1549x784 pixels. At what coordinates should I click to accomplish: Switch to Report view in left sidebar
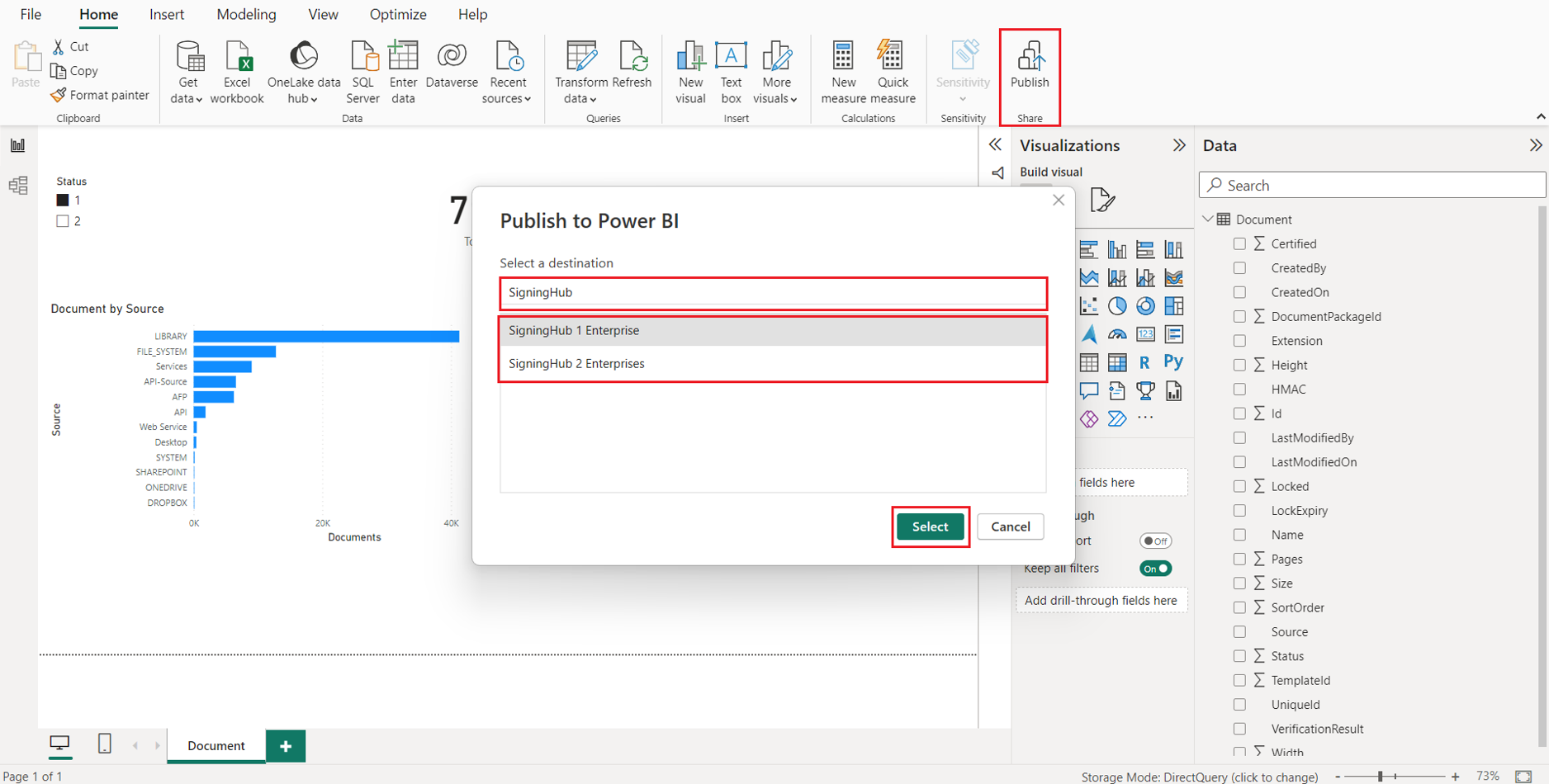tap(17, 146)
